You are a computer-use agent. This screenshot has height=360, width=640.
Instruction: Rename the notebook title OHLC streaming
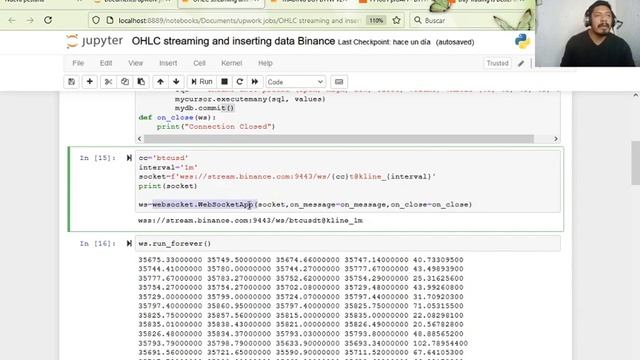pos(233,41)
